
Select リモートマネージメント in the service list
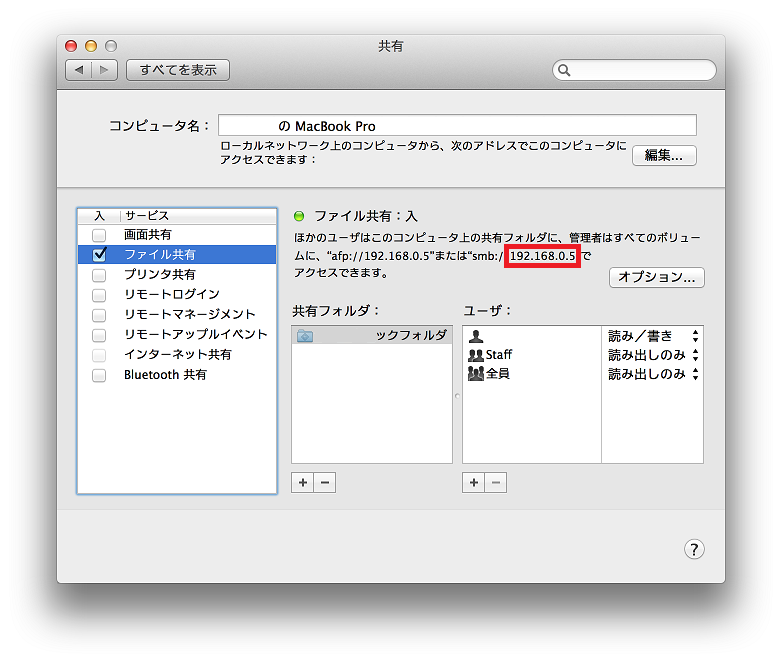(x=189, y=315)
